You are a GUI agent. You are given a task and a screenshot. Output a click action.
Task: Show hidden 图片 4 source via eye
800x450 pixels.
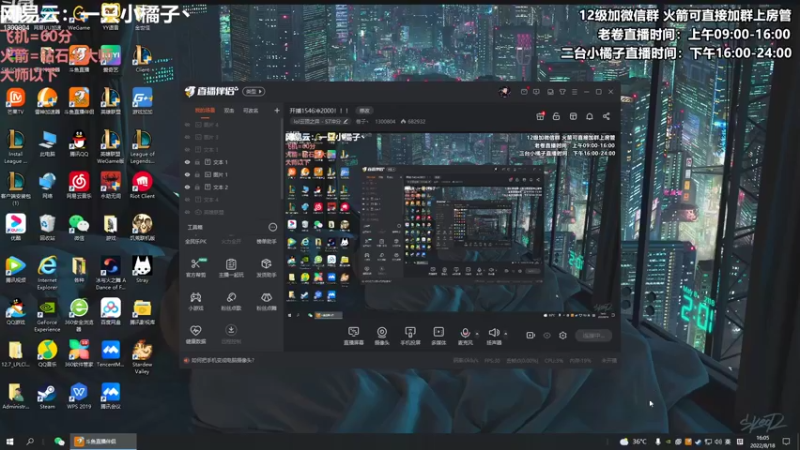coord(187,124)
